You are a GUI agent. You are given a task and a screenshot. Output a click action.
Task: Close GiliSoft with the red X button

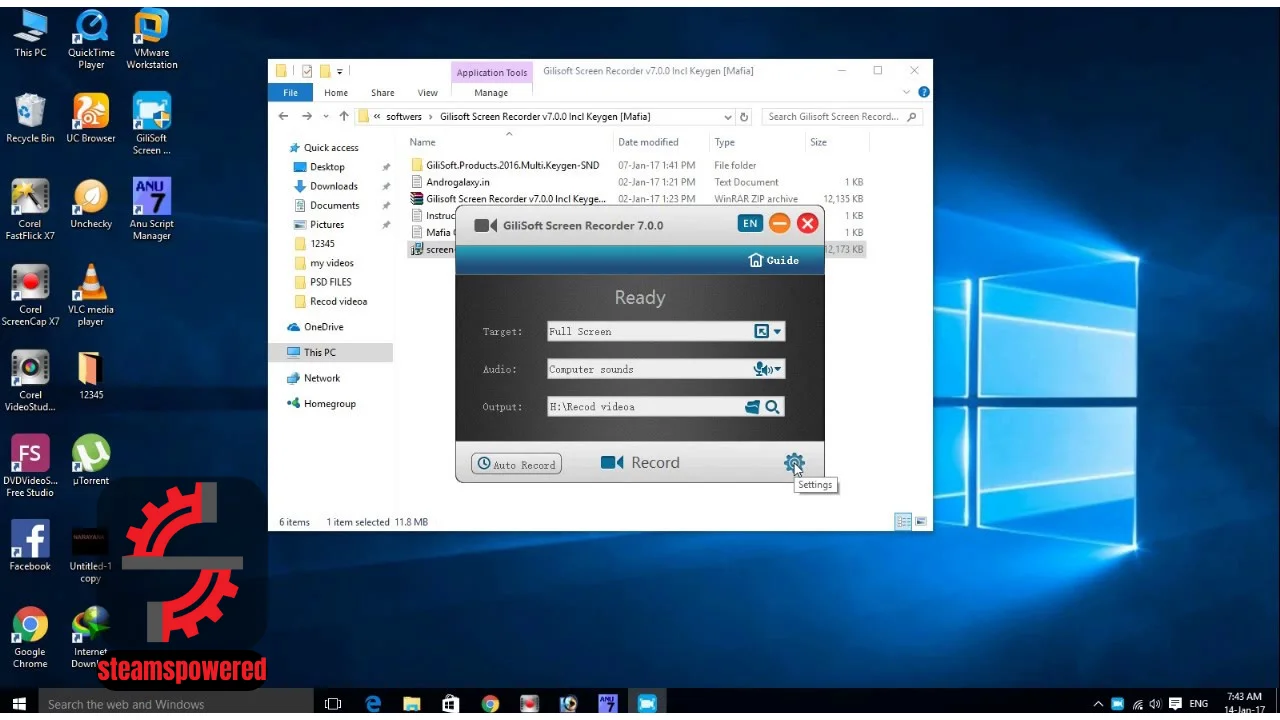pyautogui.click(x=808, y=223)
